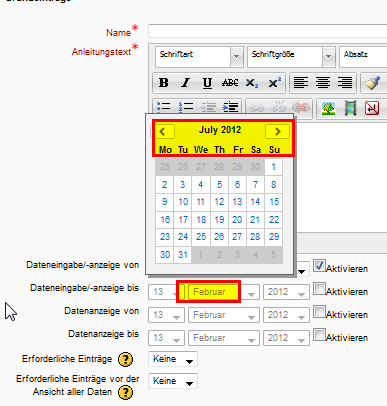
Task: Select July 14 in the calendar
Action: pos(255,202)
